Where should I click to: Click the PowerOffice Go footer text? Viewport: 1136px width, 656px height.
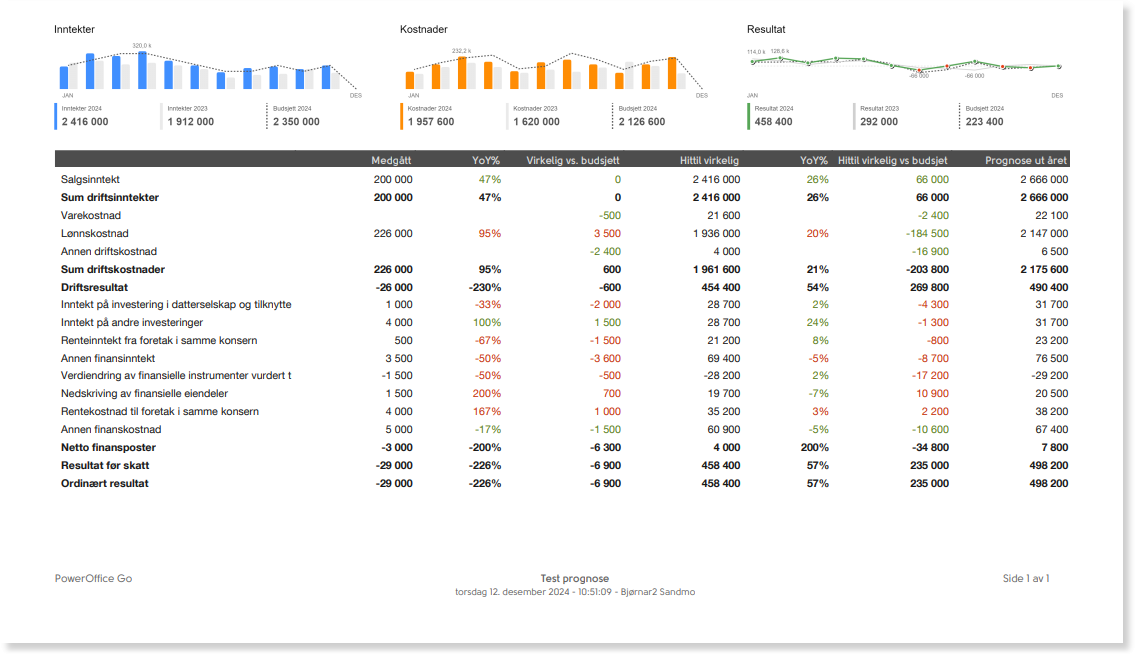[93, 578]
